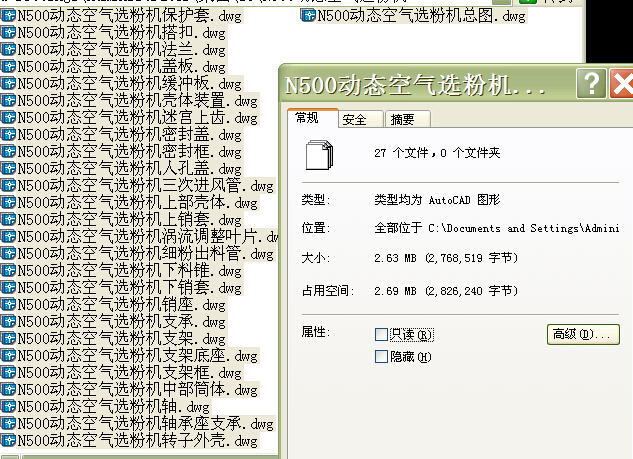633x459 pixels.
Task: Click the 类型均为 AutoCAD 图形 type text
Action: [437, 200]
